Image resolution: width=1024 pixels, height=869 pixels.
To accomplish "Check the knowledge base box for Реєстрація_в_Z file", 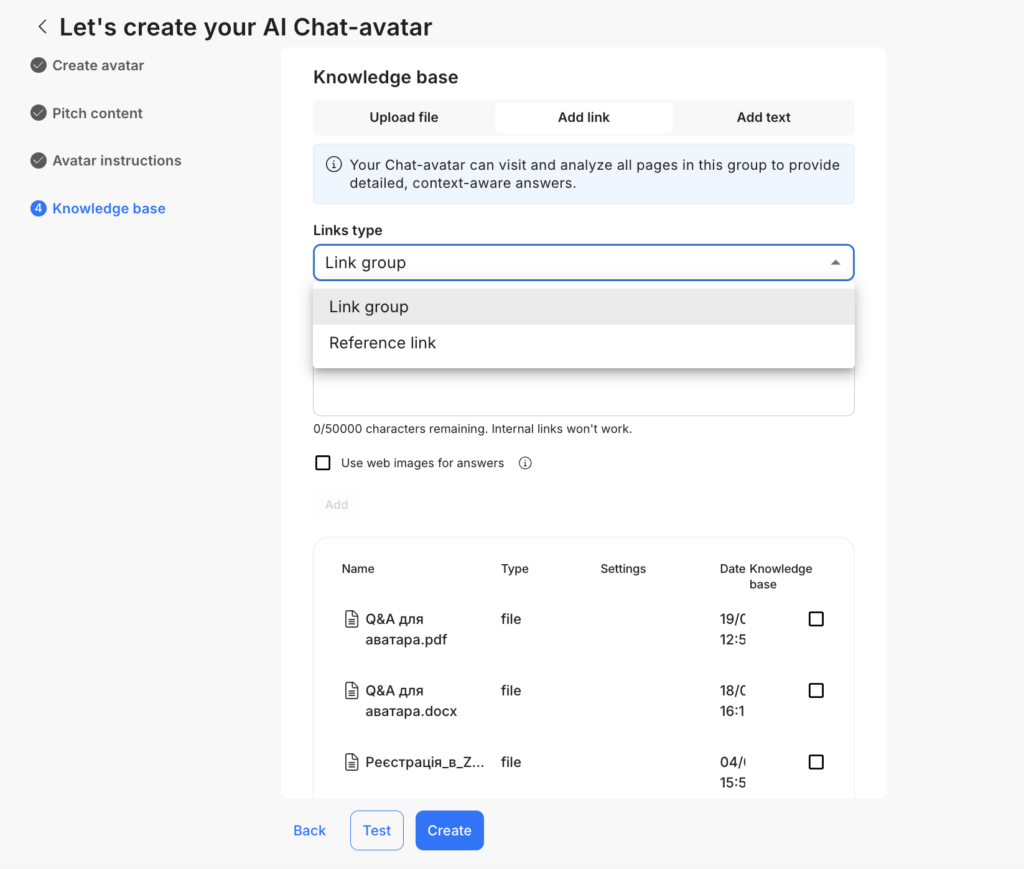I will [x=816, y=762].
